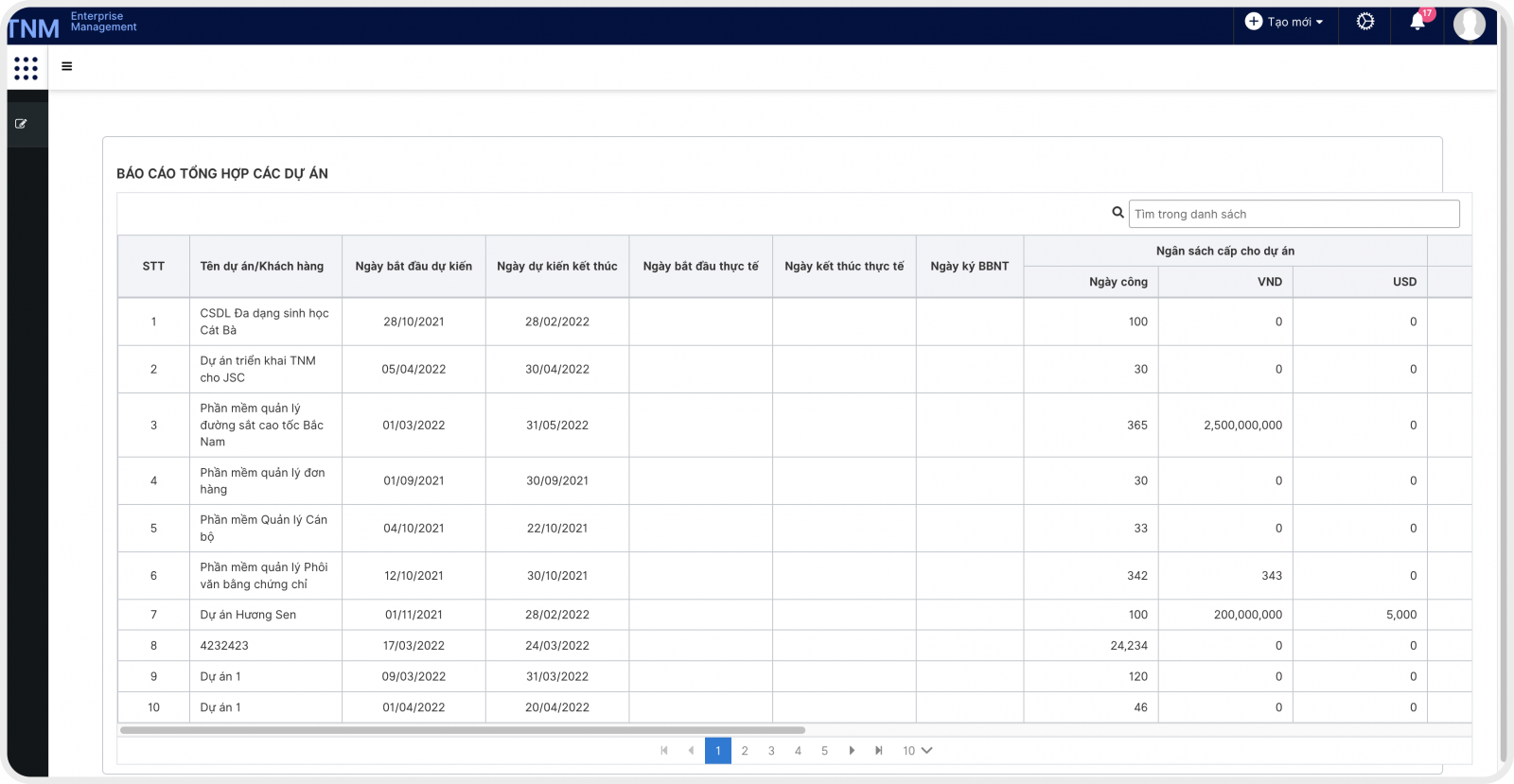Select project Phần mềm quản lý đơn hàng
The image size is (1514, 784).
[263, 480]
